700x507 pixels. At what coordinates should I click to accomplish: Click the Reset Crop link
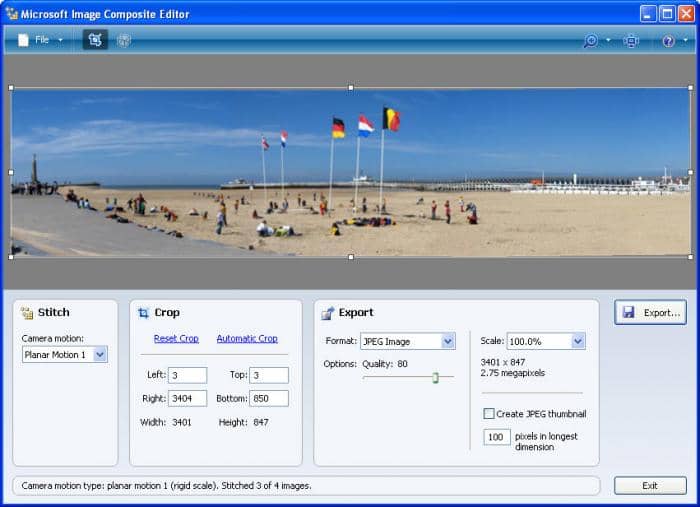(176, 339)
